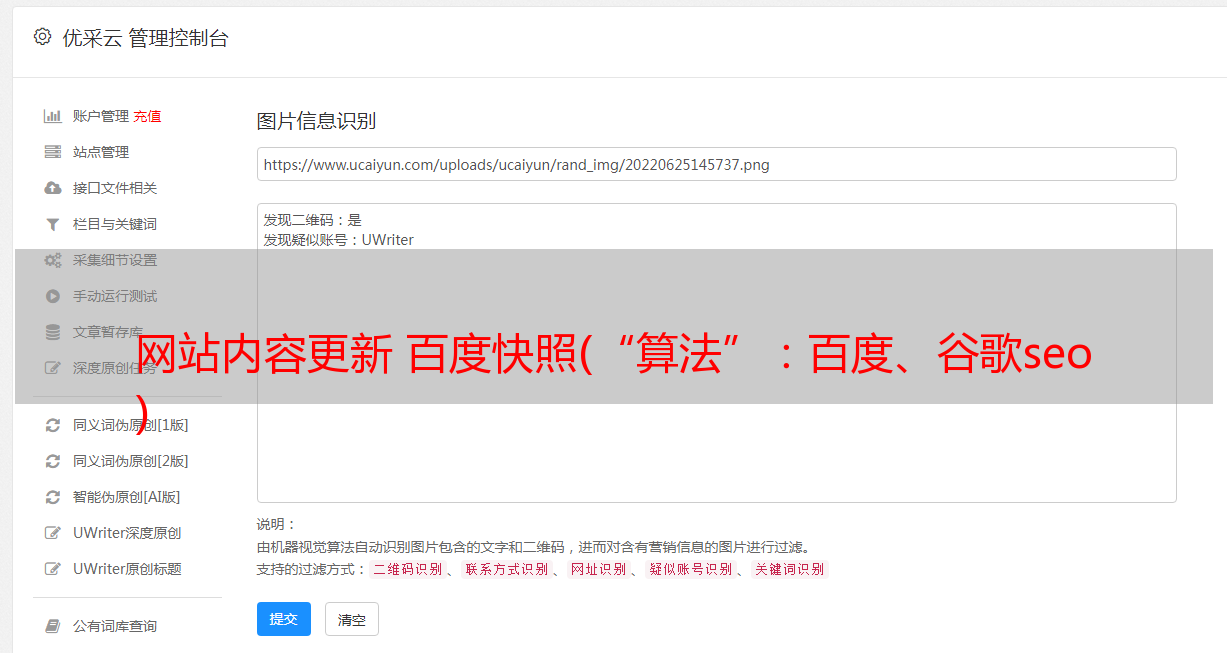Click the 站点管理 server icon

coord(53,152)
